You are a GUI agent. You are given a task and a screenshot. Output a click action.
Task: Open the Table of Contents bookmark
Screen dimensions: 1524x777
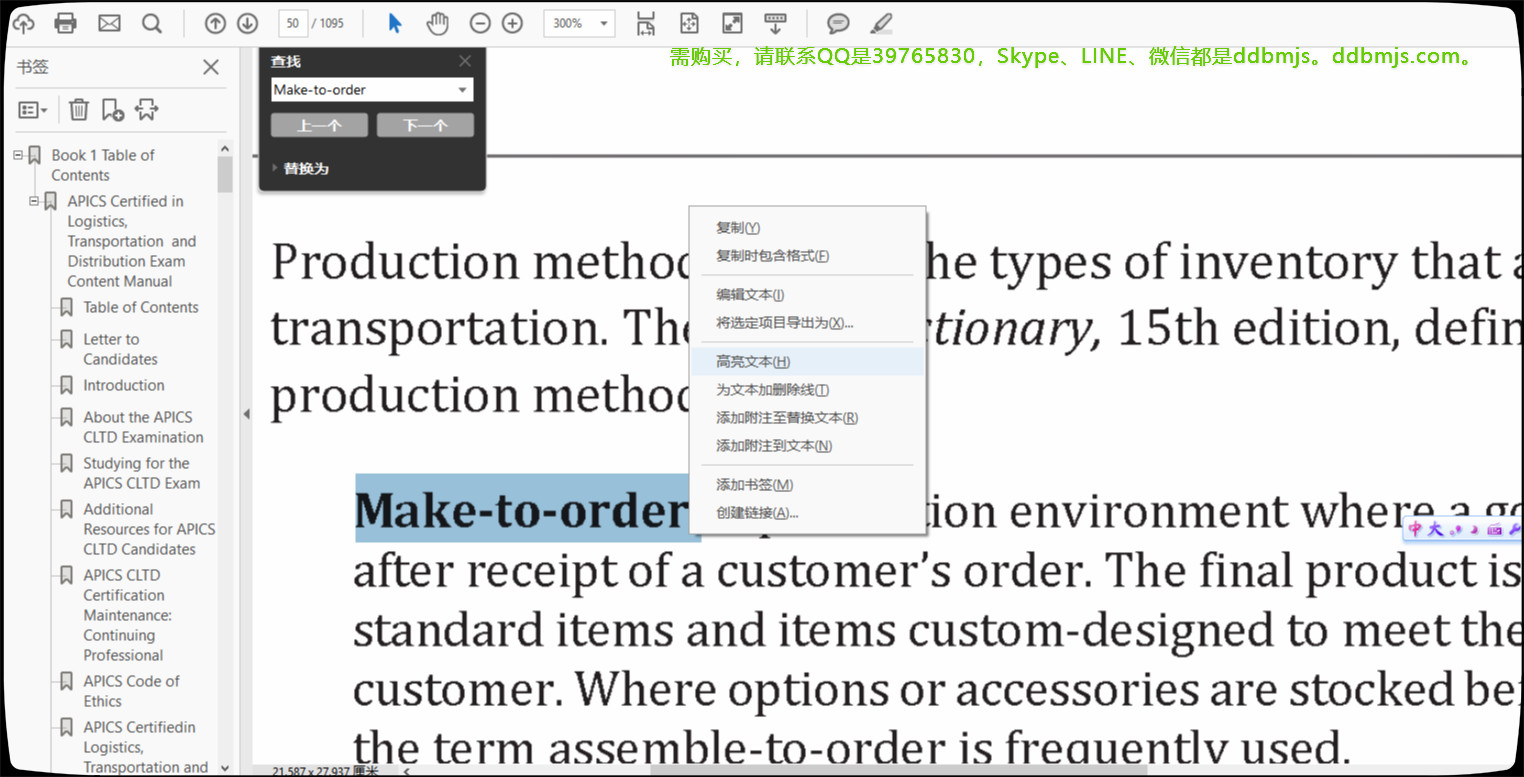(141, 307)
